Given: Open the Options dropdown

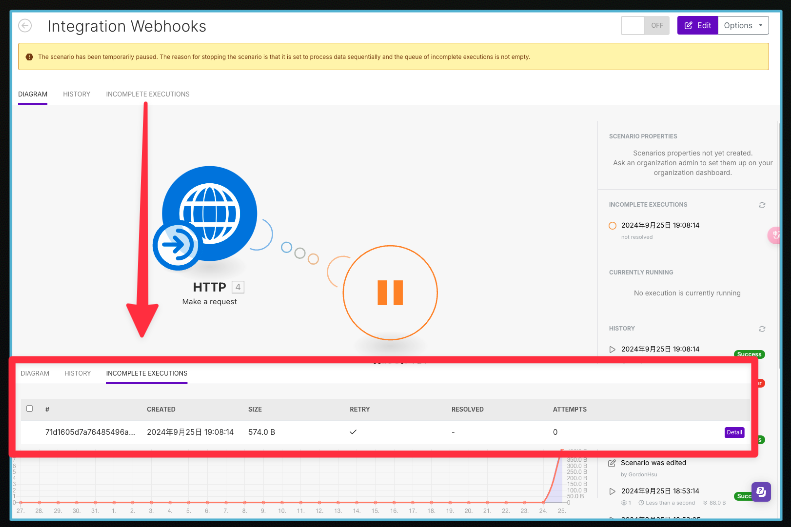Looking at the screenshot, I should [743, 25].
